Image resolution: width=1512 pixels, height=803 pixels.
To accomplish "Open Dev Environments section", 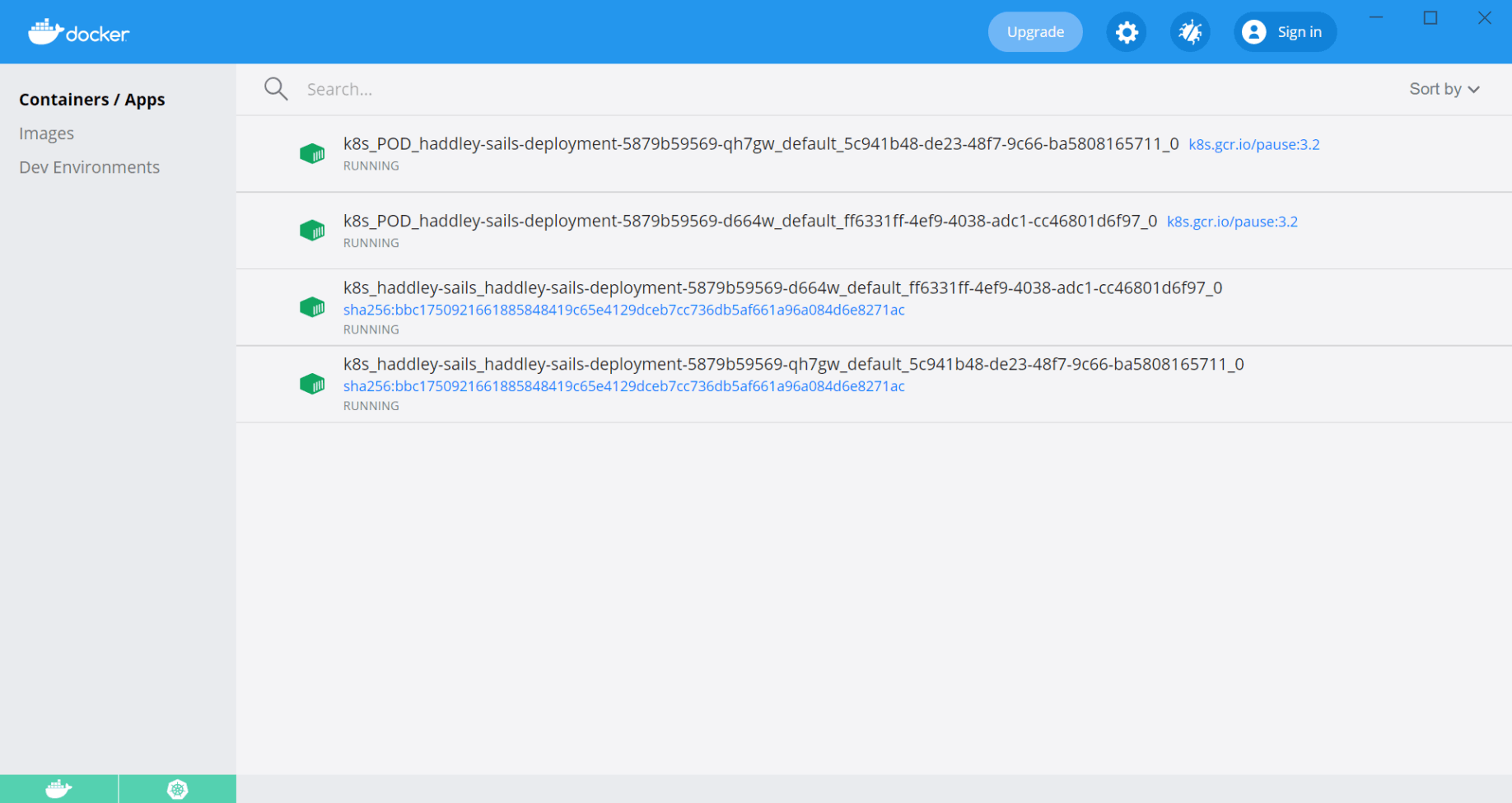I will click(90, 167).
